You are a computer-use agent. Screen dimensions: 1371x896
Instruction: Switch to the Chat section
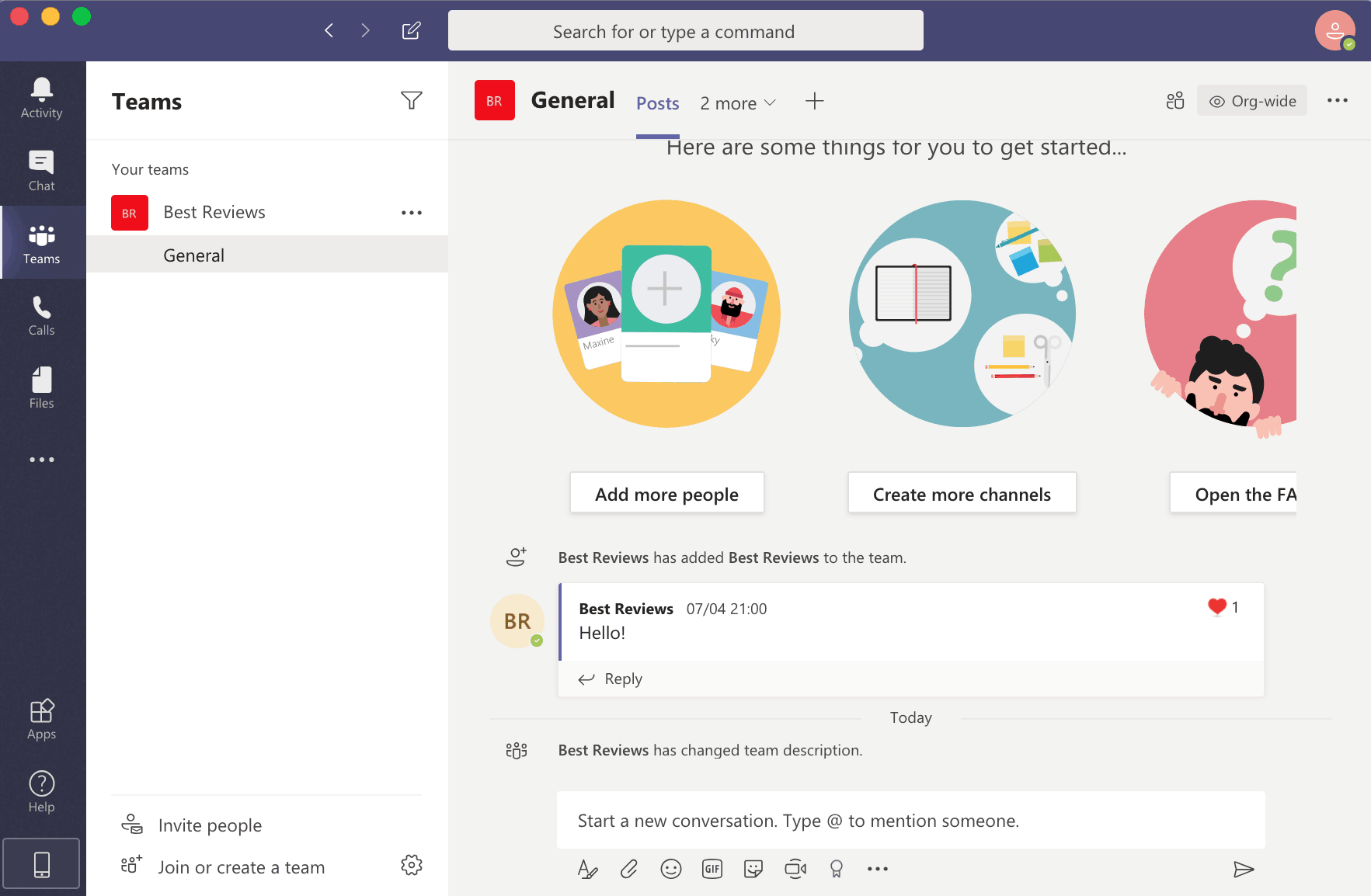[41, 169]
